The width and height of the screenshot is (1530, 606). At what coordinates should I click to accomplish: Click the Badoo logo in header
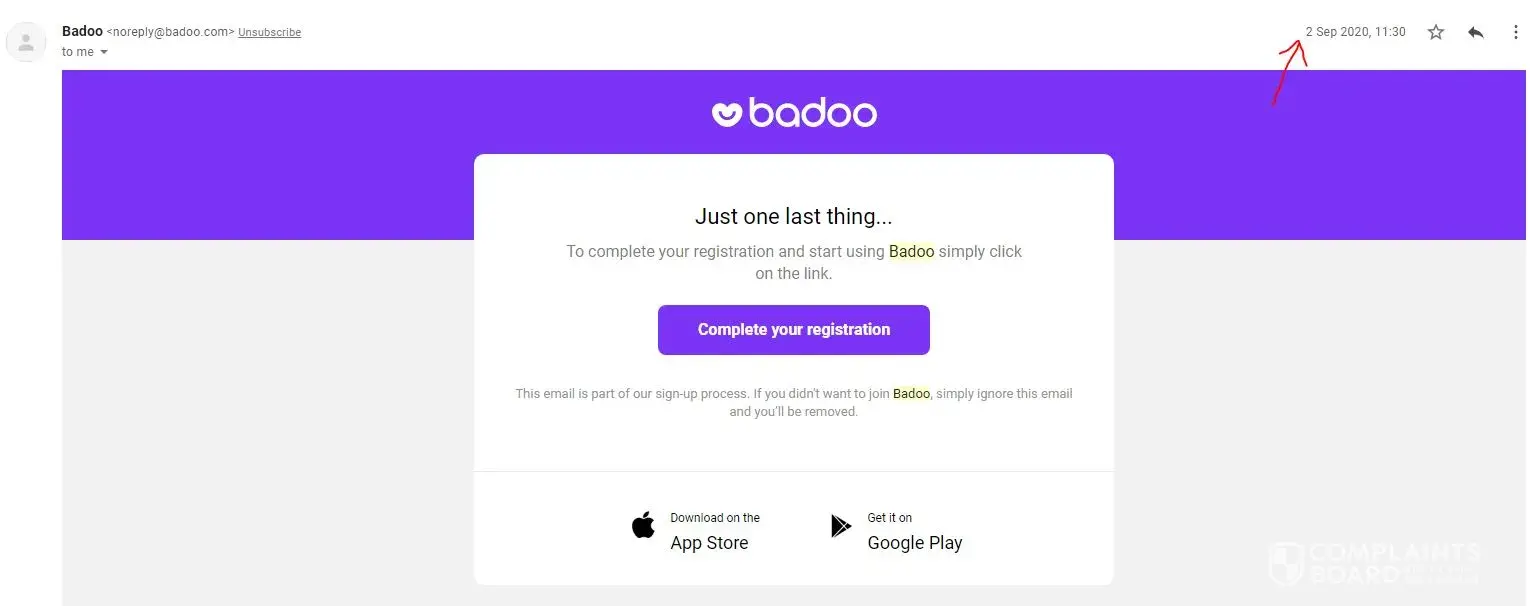click(x=794, y=113)
